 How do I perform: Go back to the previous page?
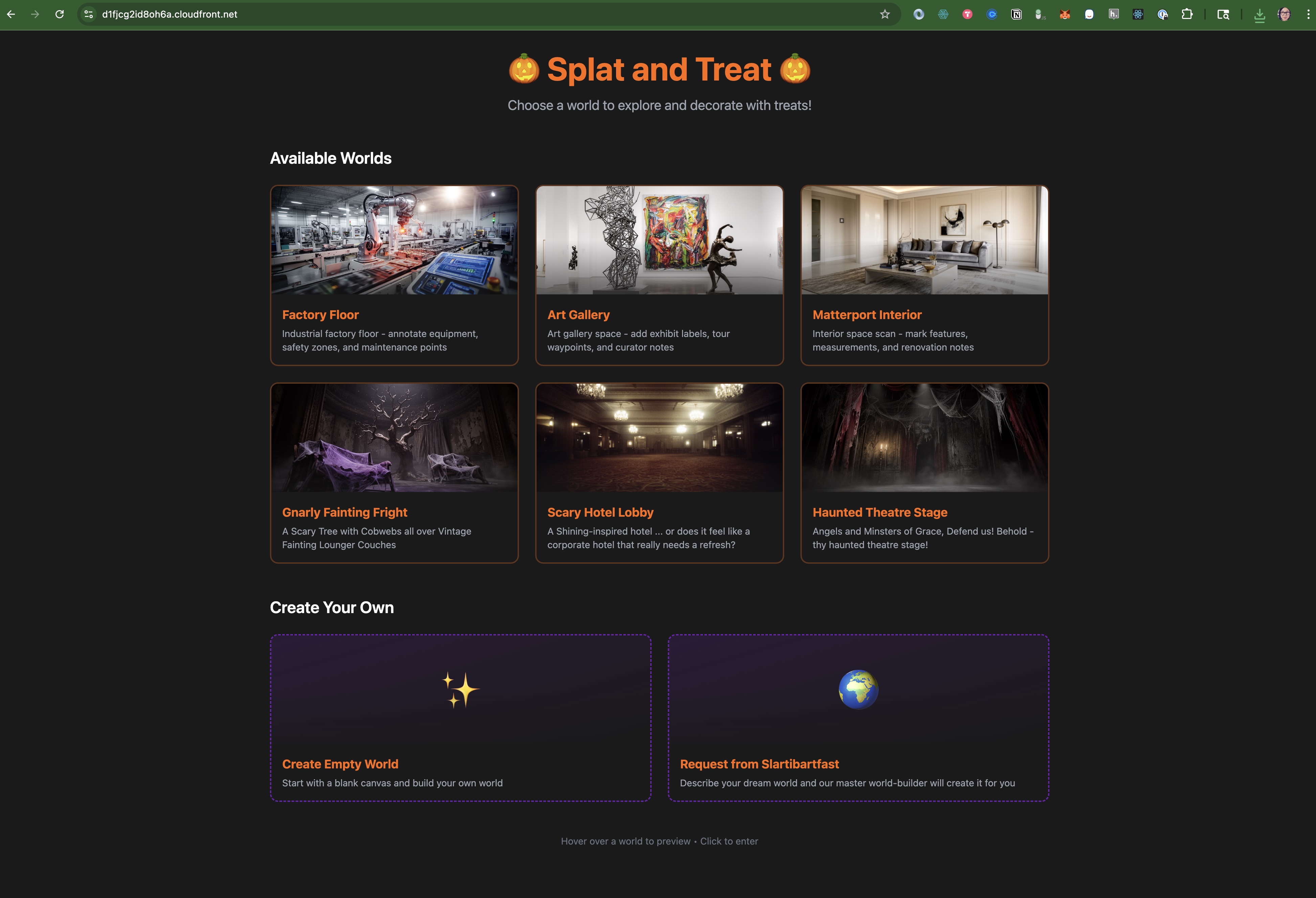(x=11, y=14)
